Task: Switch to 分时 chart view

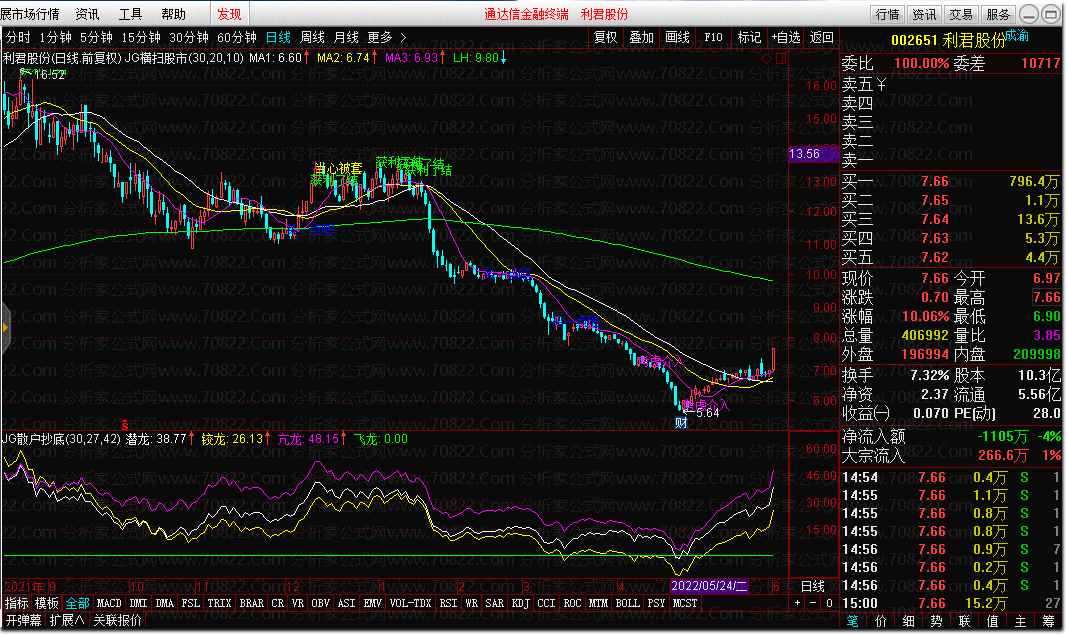Action: [18, 37]
